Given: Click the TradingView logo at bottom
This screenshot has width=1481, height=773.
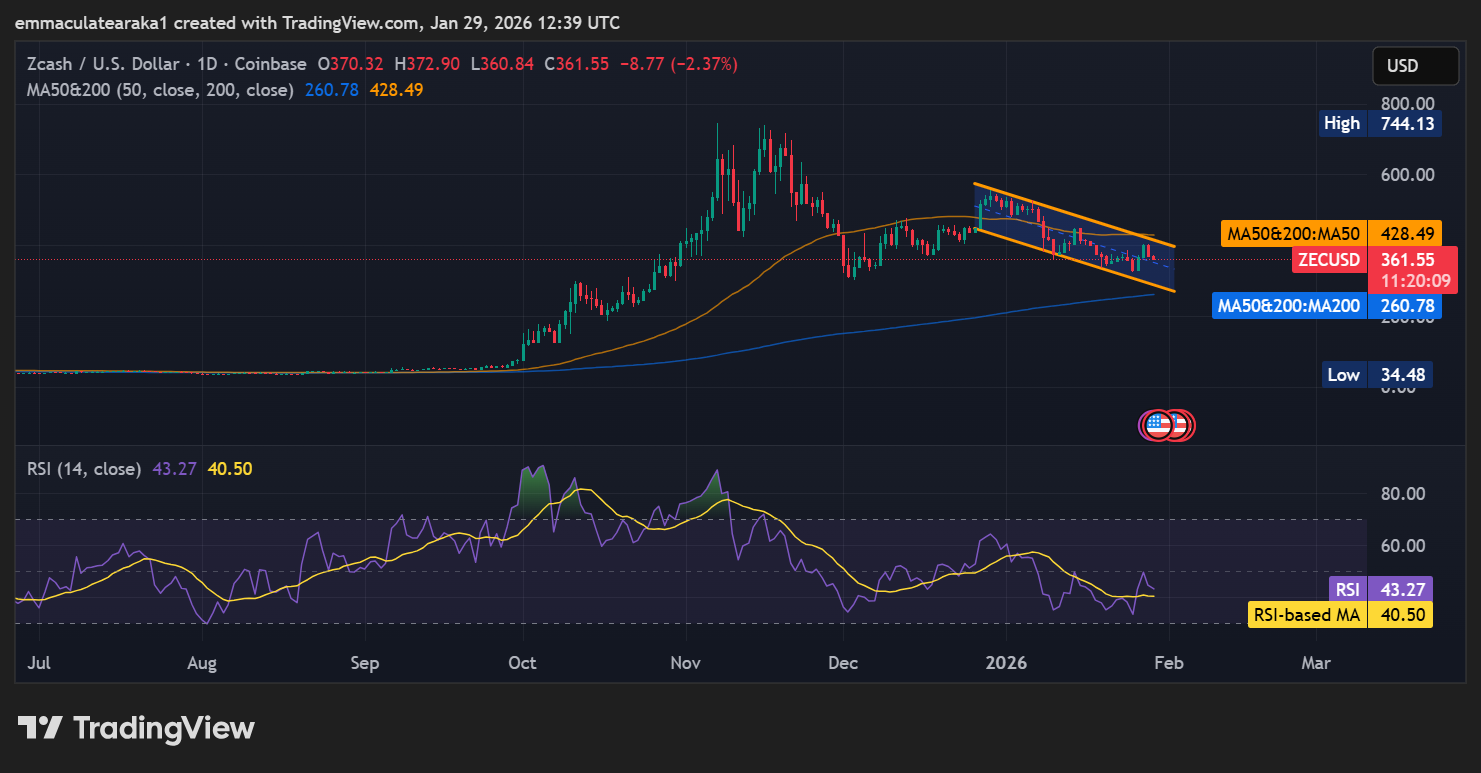Looking at the screenshot, I should (136, 728).
